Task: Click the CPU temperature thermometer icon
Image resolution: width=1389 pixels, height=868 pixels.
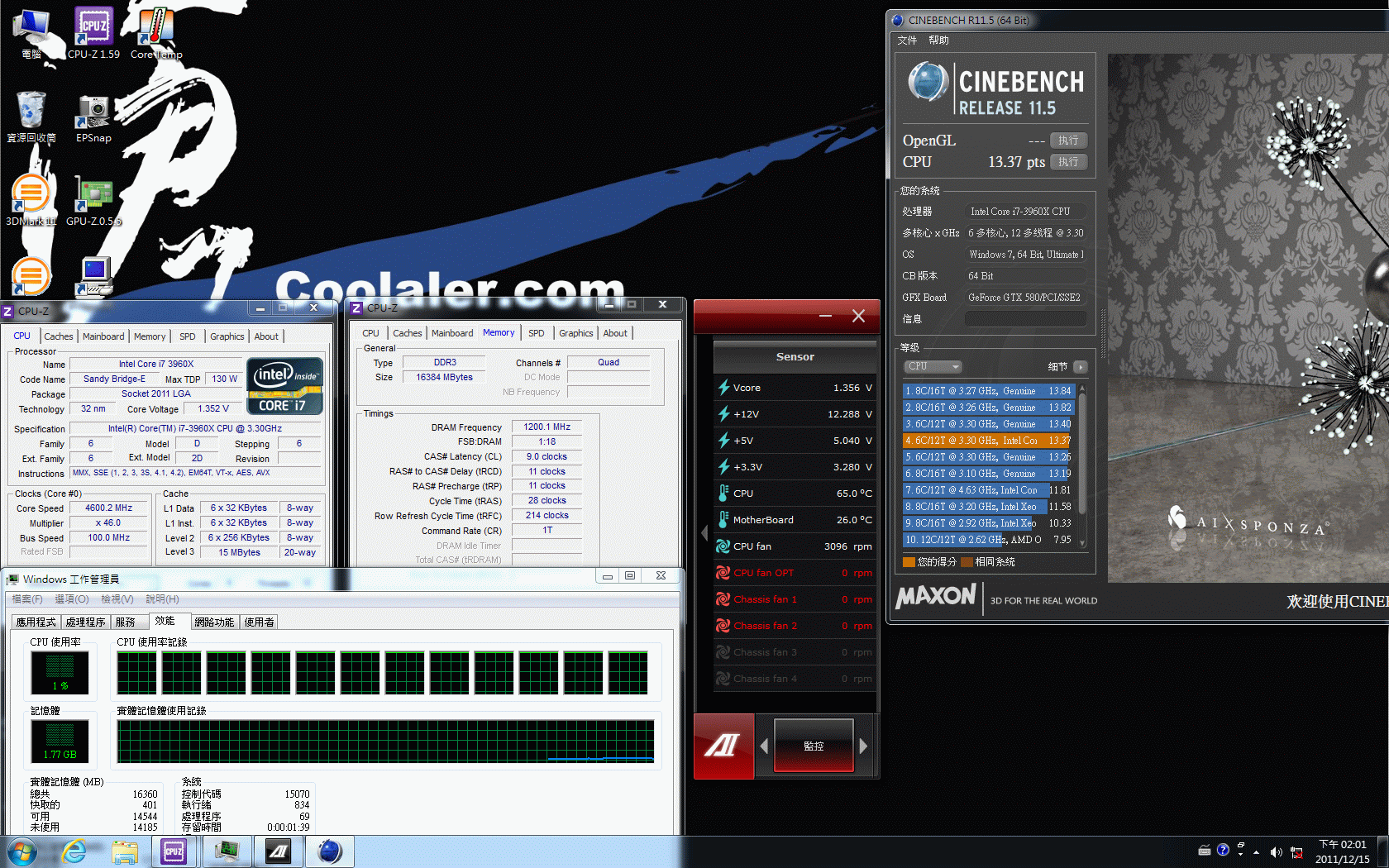Action: (723, 493)
